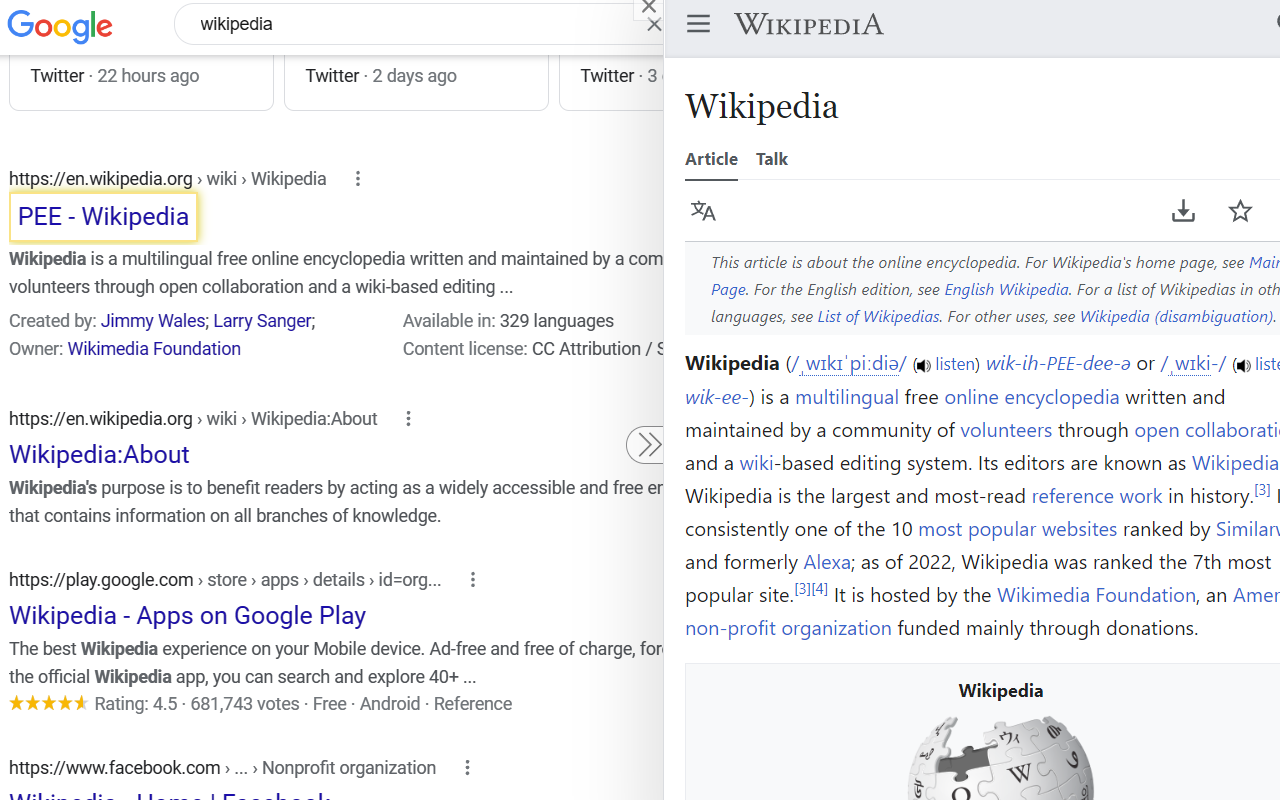Open options for Google Play result
The width and height of the screenshot is (1280, 800).
pos(473,580)
